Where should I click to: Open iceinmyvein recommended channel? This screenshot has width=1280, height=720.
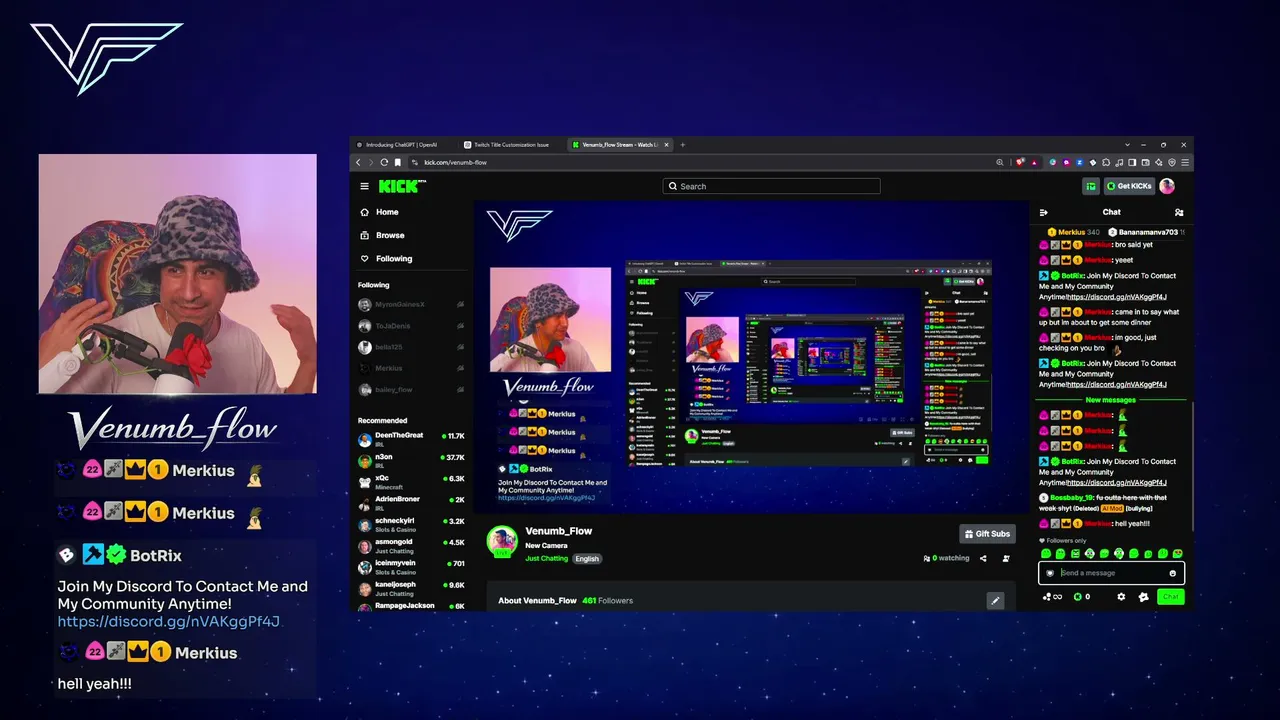pyautogui.click(x=412, y=566)
